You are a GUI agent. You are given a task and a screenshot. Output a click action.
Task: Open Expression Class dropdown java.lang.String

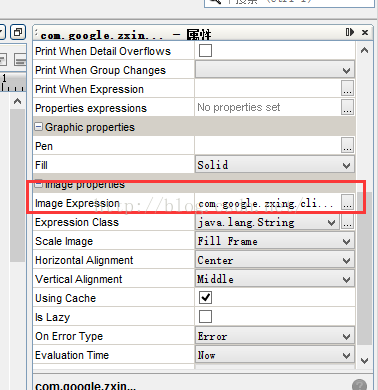pyautogui.click(x=267, y=222)
